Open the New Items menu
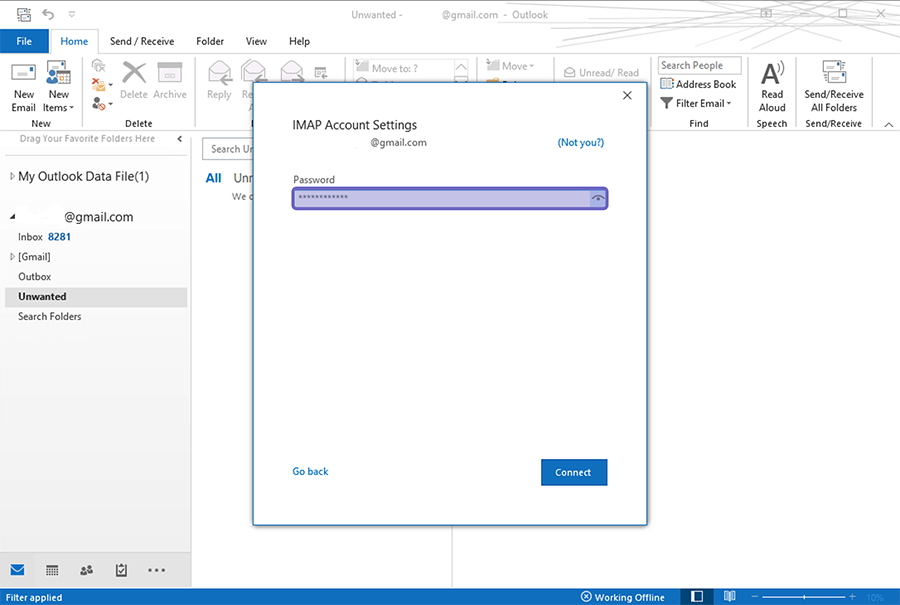The width and height of the screenshot is (900, 605). [59, 86]
